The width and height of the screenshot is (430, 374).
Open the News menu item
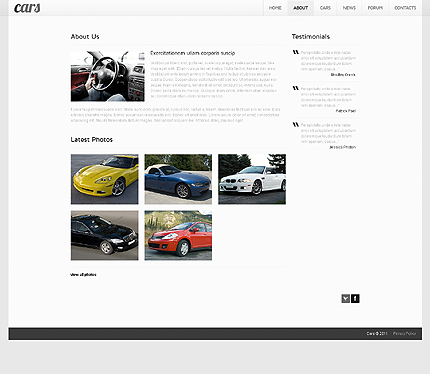click(349, 8)
